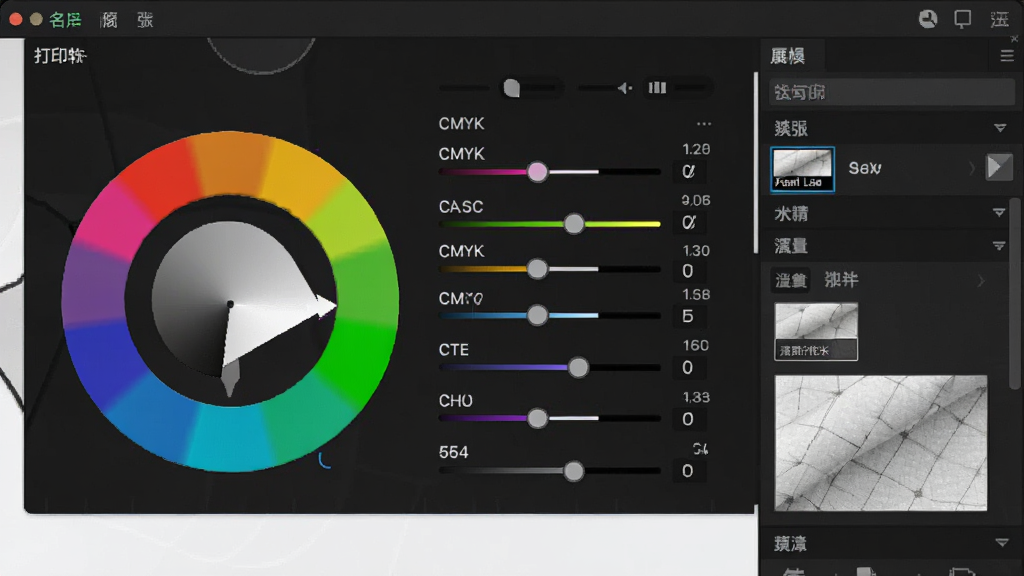
Task: Click the chevron right of the two pill tabs
Action: click(x=980, y=281)
